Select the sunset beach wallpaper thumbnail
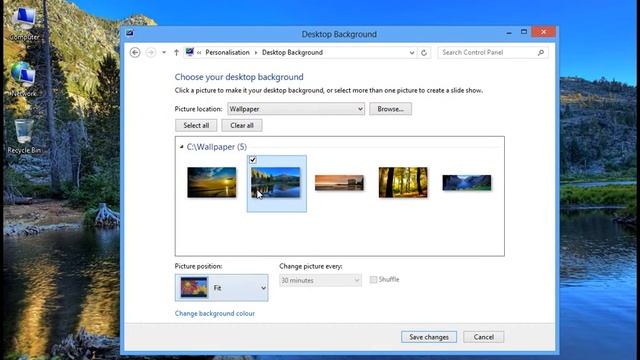The height and width of the screenshot is (360, 640). pyautogui.click(x=211, y=182)
